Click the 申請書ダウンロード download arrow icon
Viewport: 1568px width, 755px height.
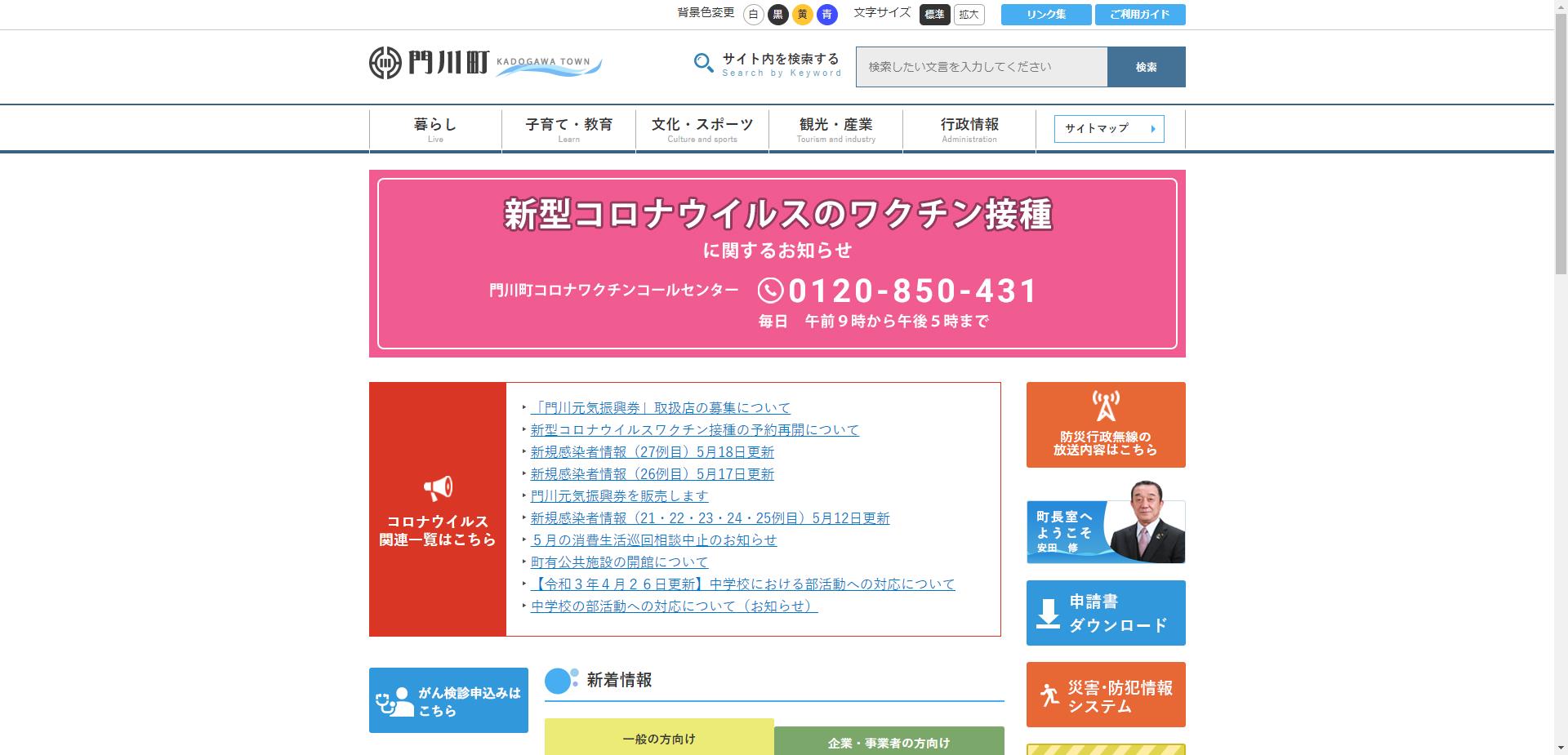pyautogui.click(x=1048, y=613)
